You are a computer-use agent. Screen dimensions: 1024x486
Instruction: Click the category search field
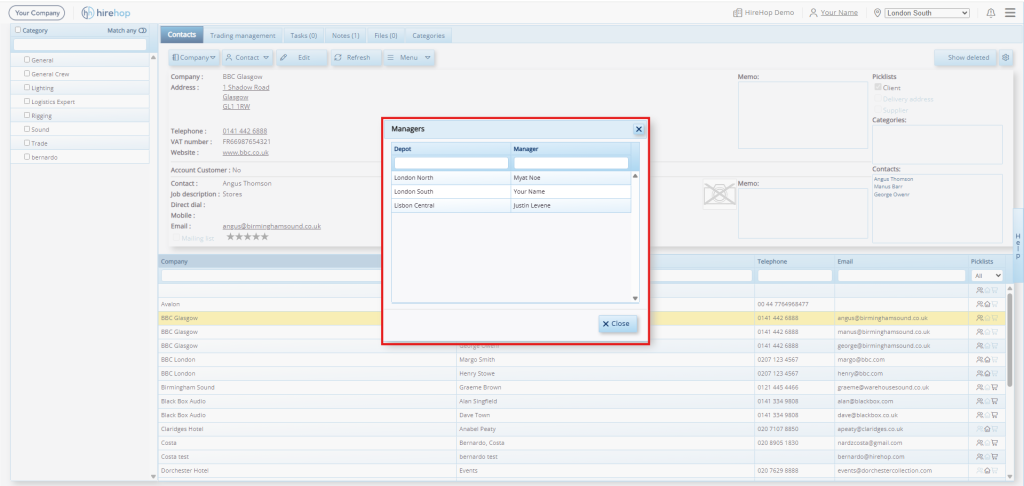point(80,44)
